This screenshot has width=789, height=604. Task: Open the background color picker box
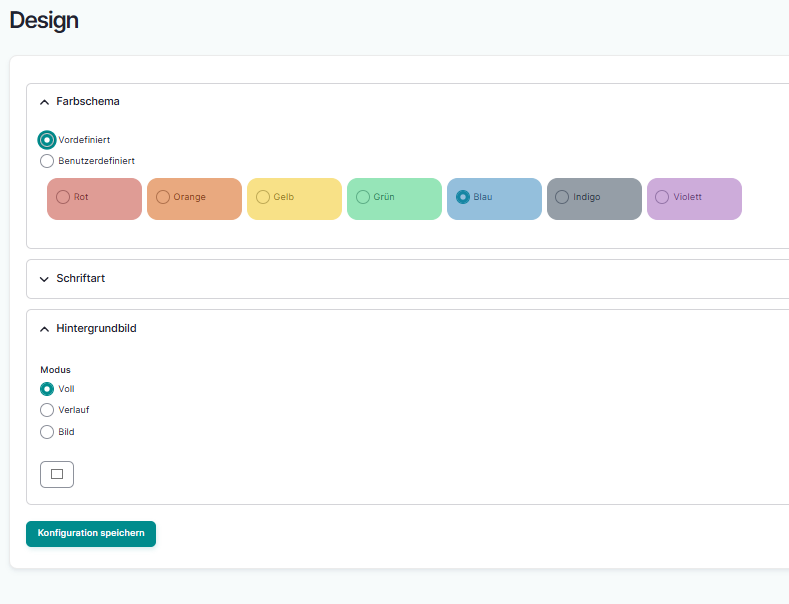[x=57, y=474]
